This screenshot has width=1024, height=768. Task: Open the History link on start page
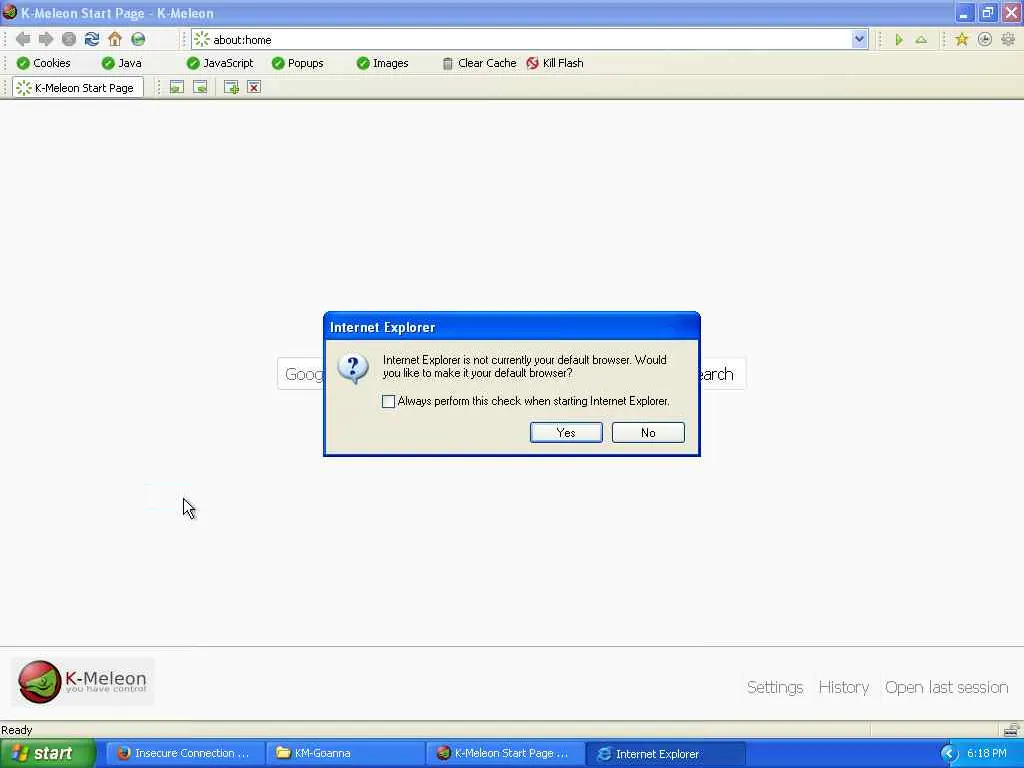pos(844,687)
